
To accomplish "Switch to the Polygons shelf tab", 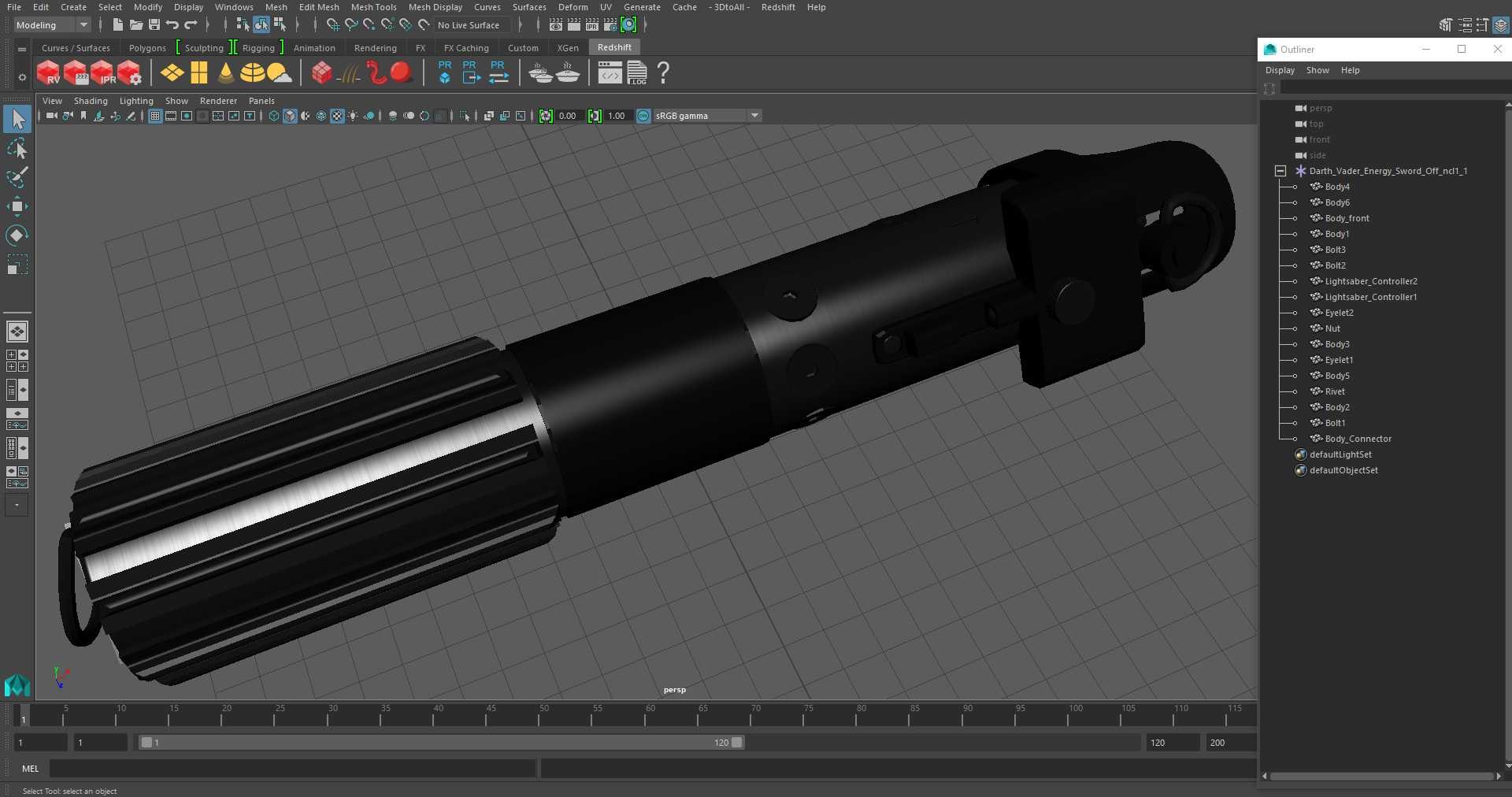I will click(x=147, y=48).
